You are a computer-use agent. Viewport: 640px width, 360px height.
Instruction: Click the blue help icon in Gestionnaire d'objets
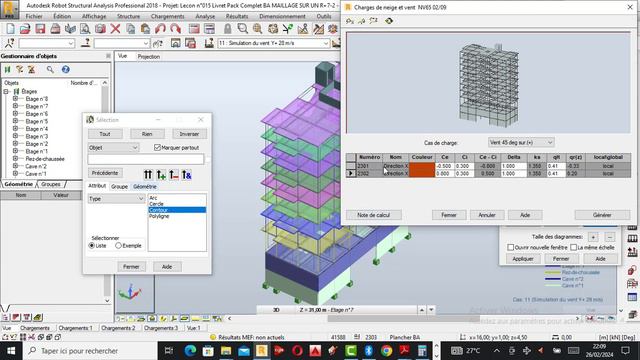click(66, 70)
